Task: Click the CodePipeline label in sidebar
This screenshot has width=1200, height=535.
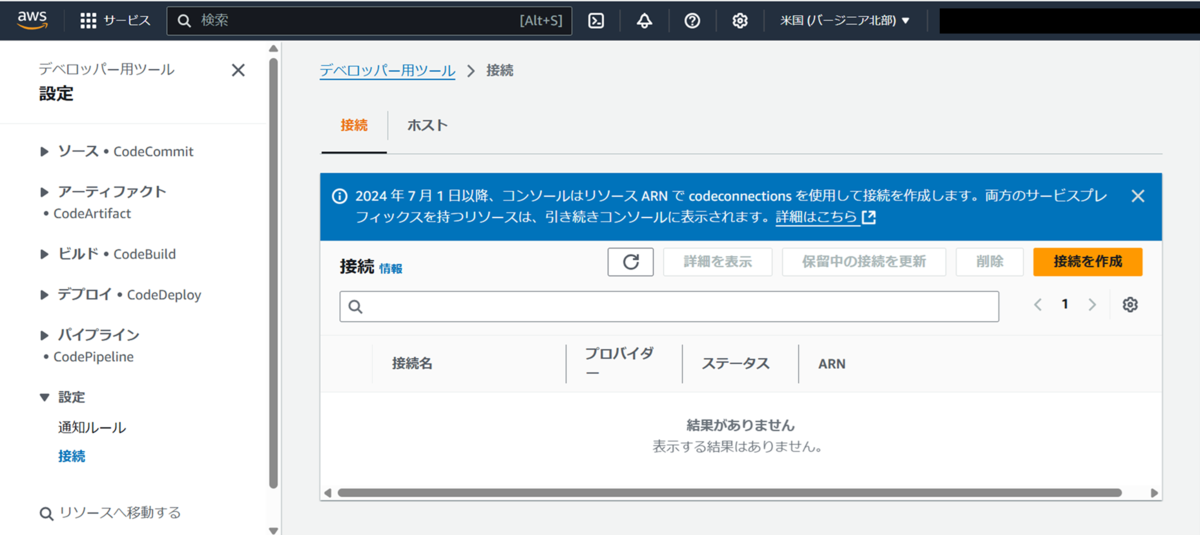Action: tap(93, 357)
